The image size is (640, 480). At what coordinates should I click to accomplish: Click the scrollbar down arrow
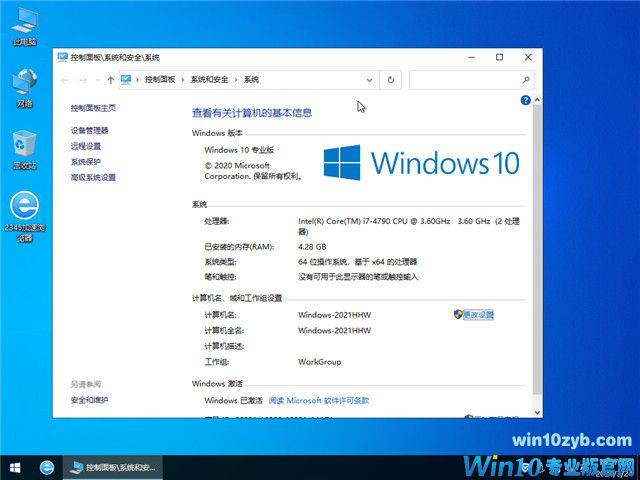(x=537, y=413)
